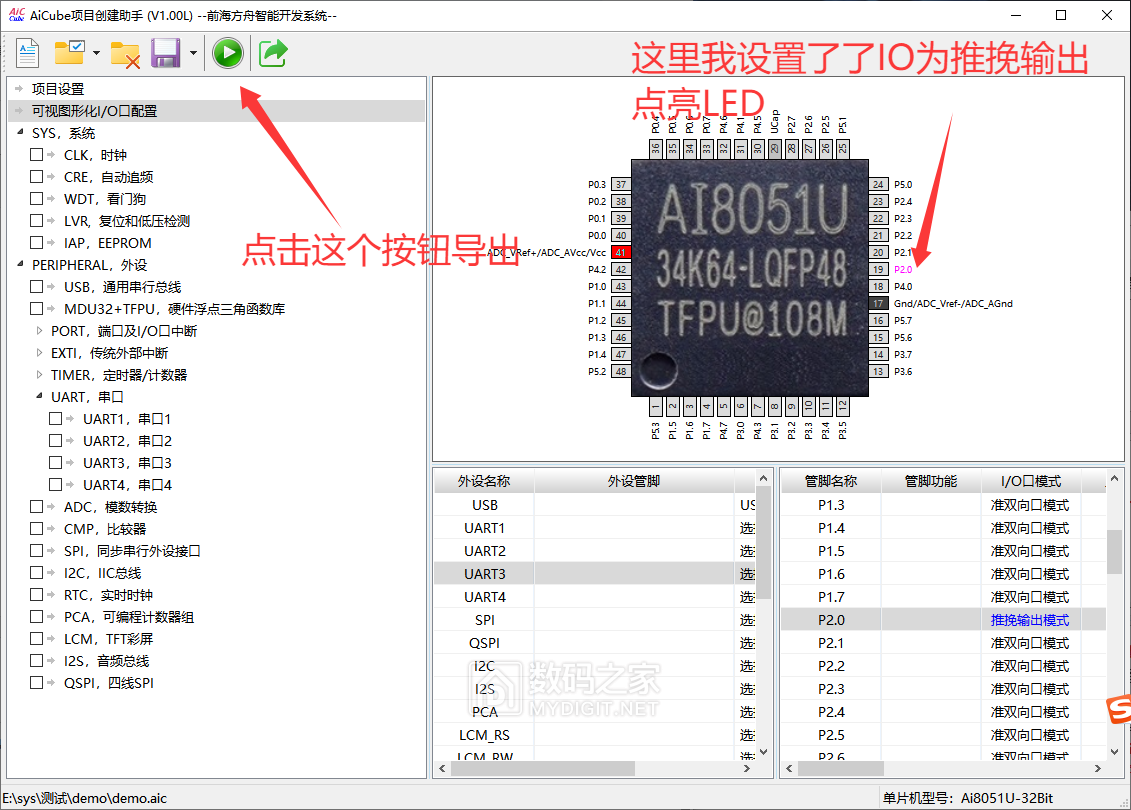Click the open project folder icon
Viewport: 1131px width, 810px height.
tap(69, 53)
